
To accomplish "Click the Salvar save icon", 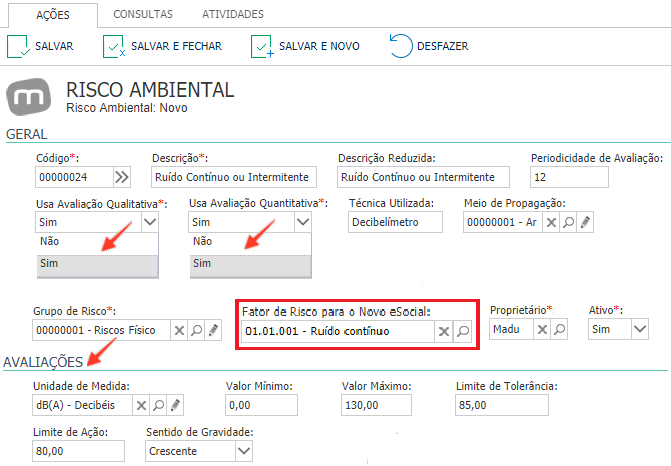I will pos(18,46).
